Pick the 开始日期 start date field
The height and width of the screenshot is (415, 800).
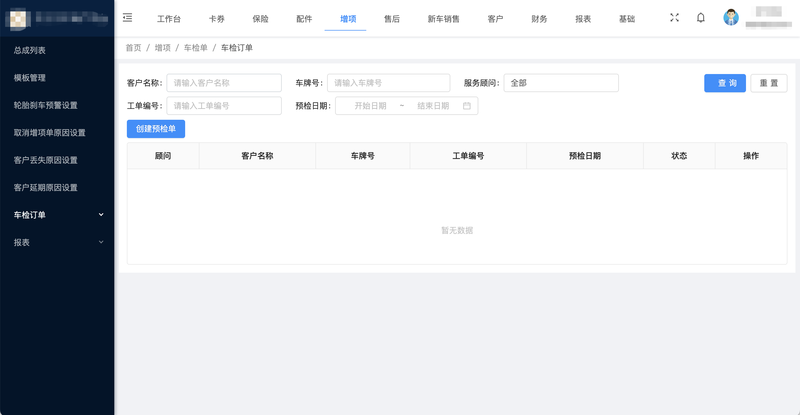click(370, 105)
